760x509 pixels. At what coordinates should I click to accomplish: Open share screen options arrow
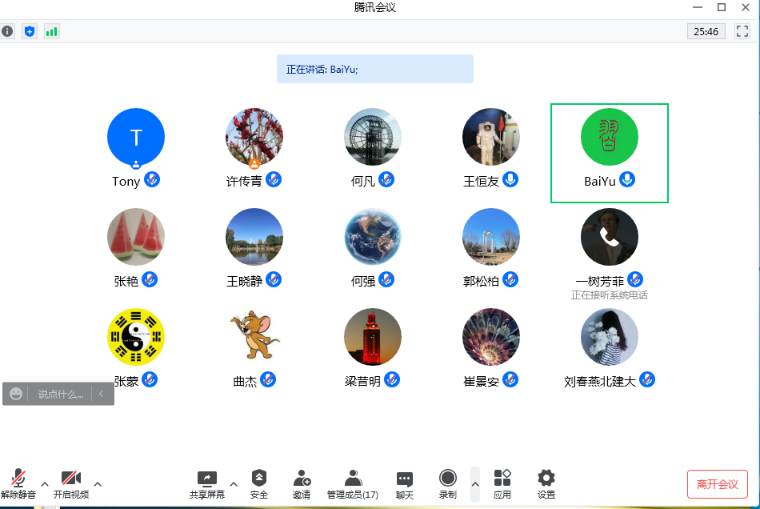[234, 484]
